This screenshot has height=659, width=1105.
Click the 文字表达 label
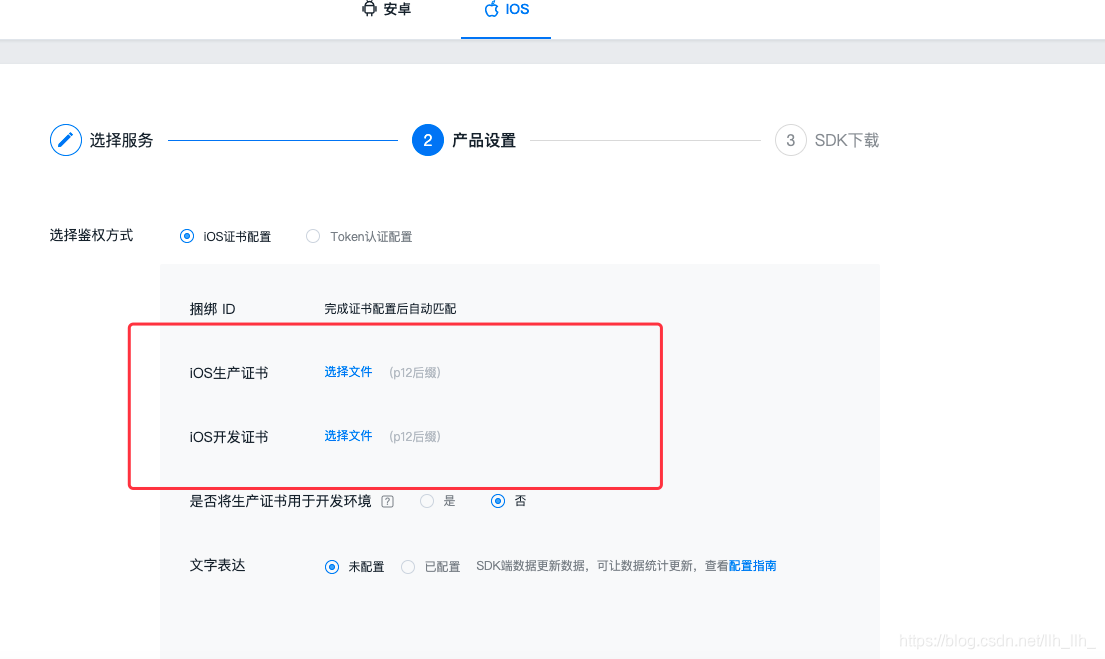coord(218,565)
